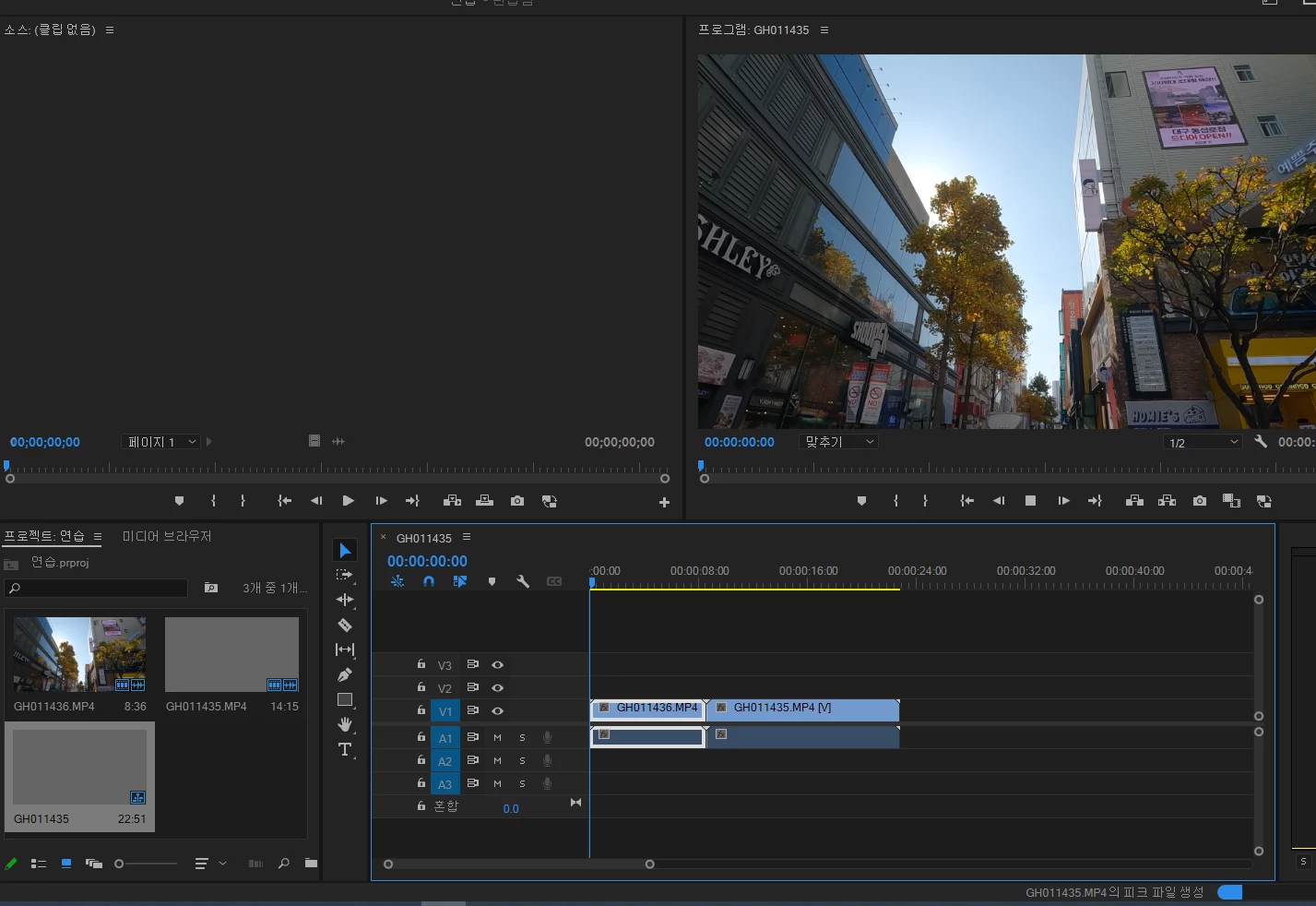Select the GH011435.MP4 clip on V1
This screenshot has width=1316, height=906.
tap(802, 709)
